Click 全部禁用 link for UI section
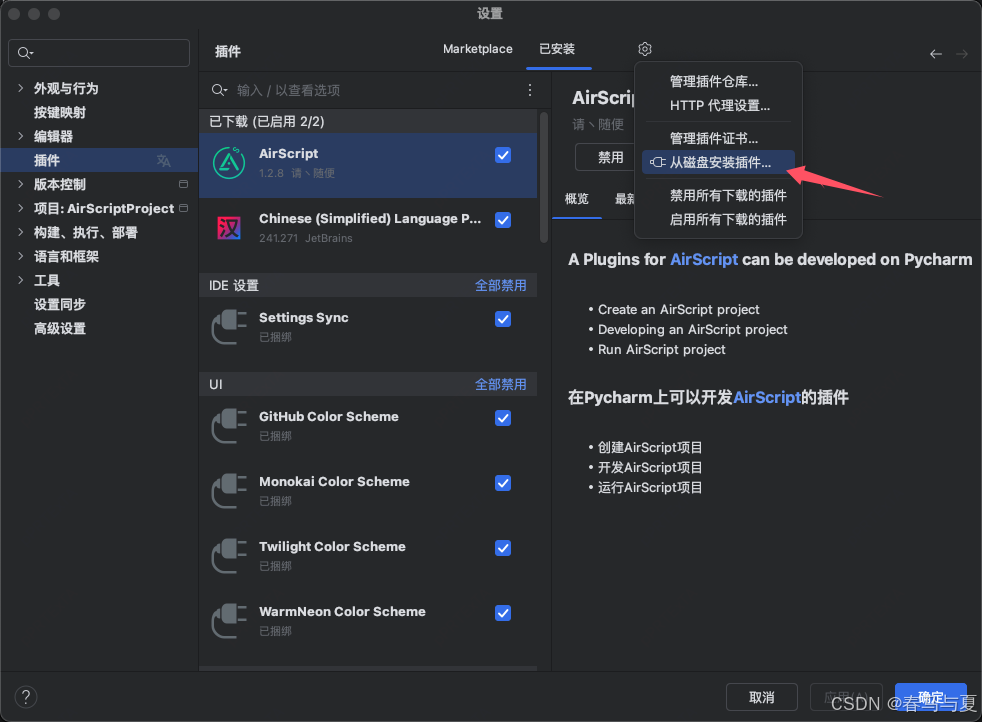982x722 pixels. (x=500, y=384)
